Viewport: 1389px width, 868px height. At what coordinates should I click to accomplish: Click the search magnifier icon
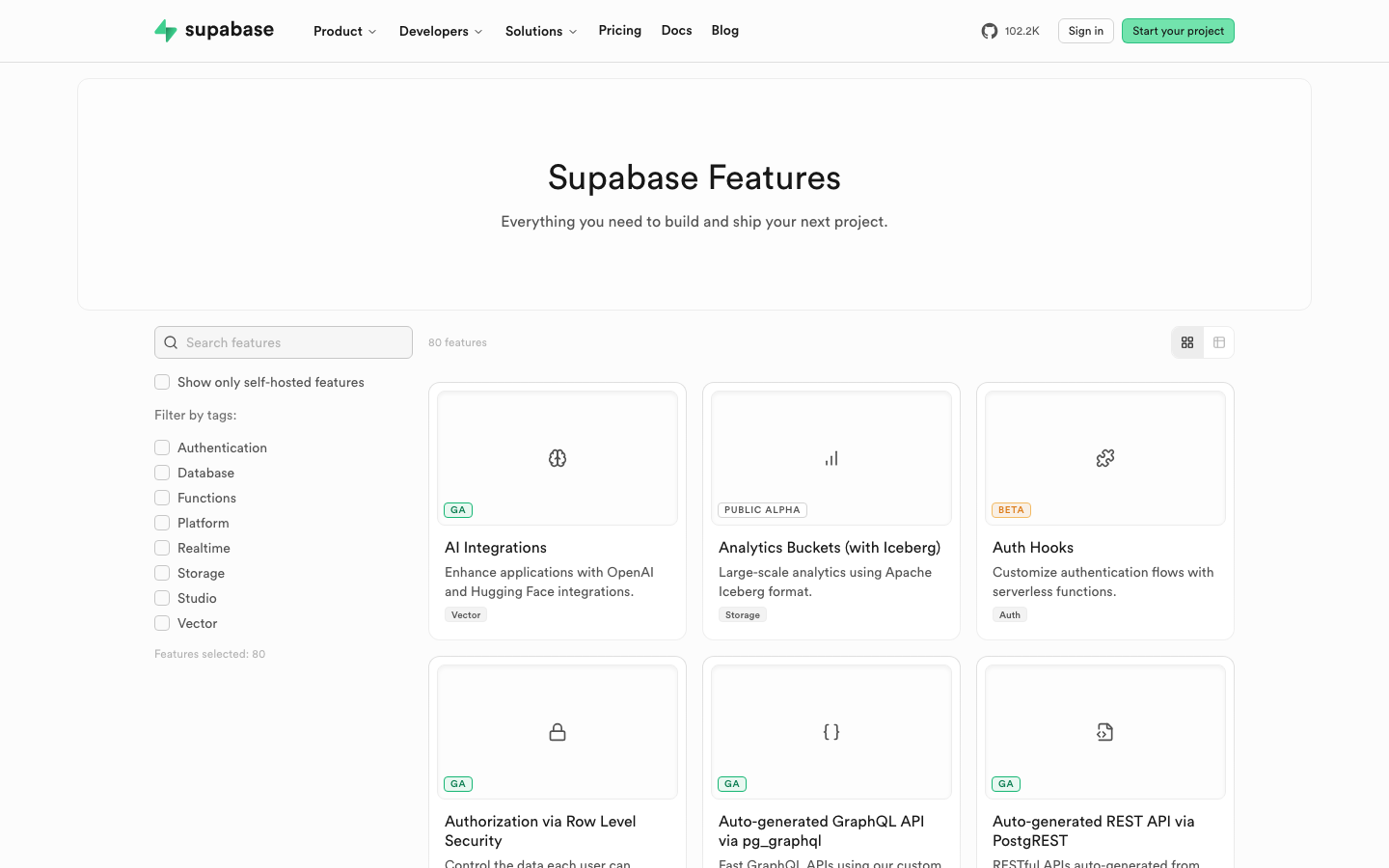[x=171, y=342]
